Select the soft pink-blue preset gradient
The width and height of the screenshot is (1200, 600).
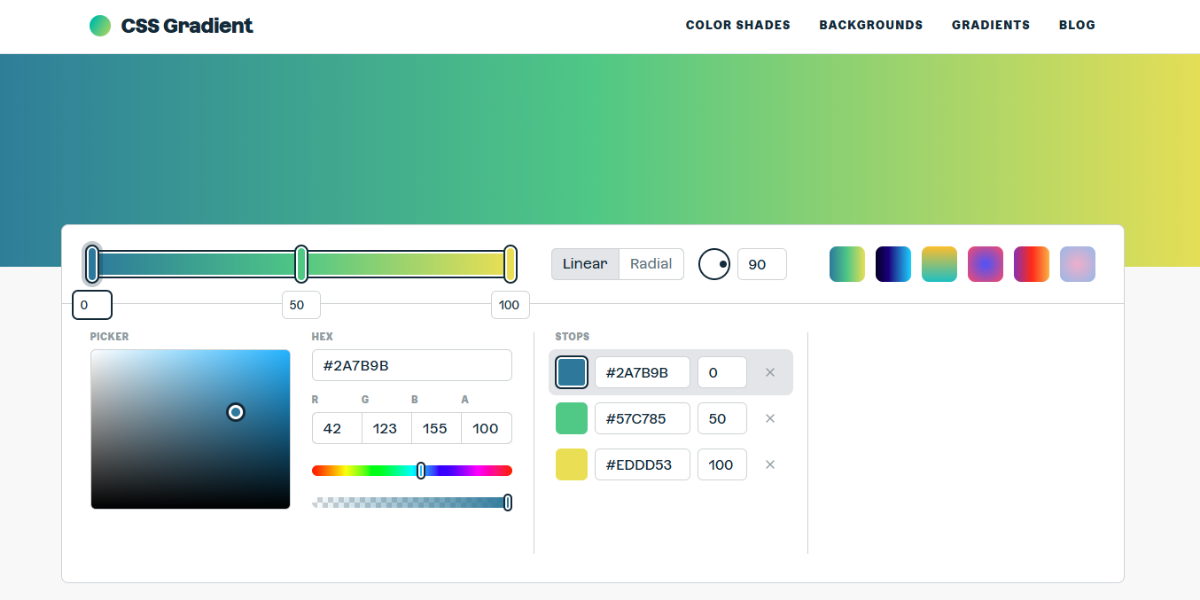click(x=1077, y=263)
